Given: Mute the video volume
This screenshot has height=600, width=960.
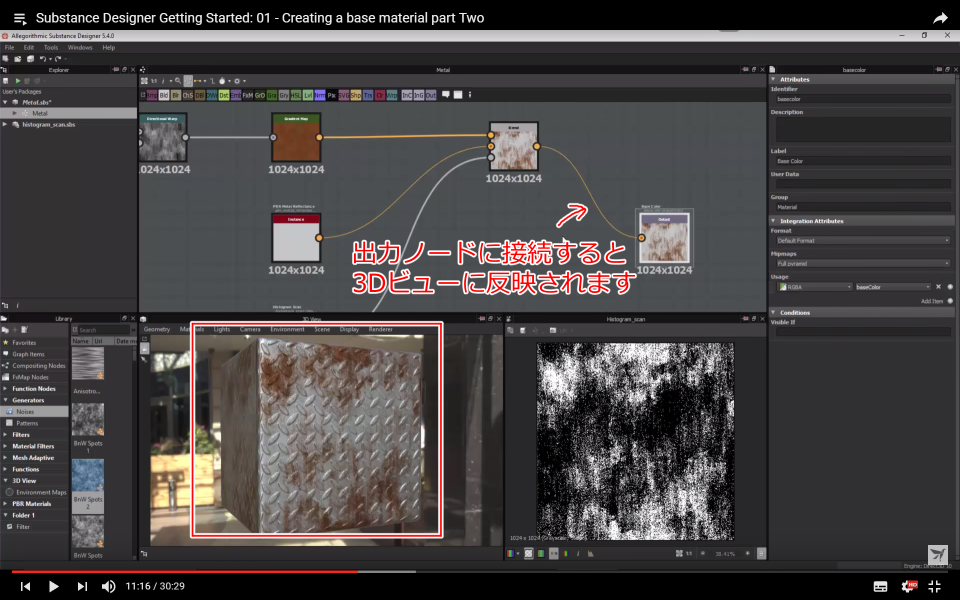Looking at the screenshot, I should (108, 586).
